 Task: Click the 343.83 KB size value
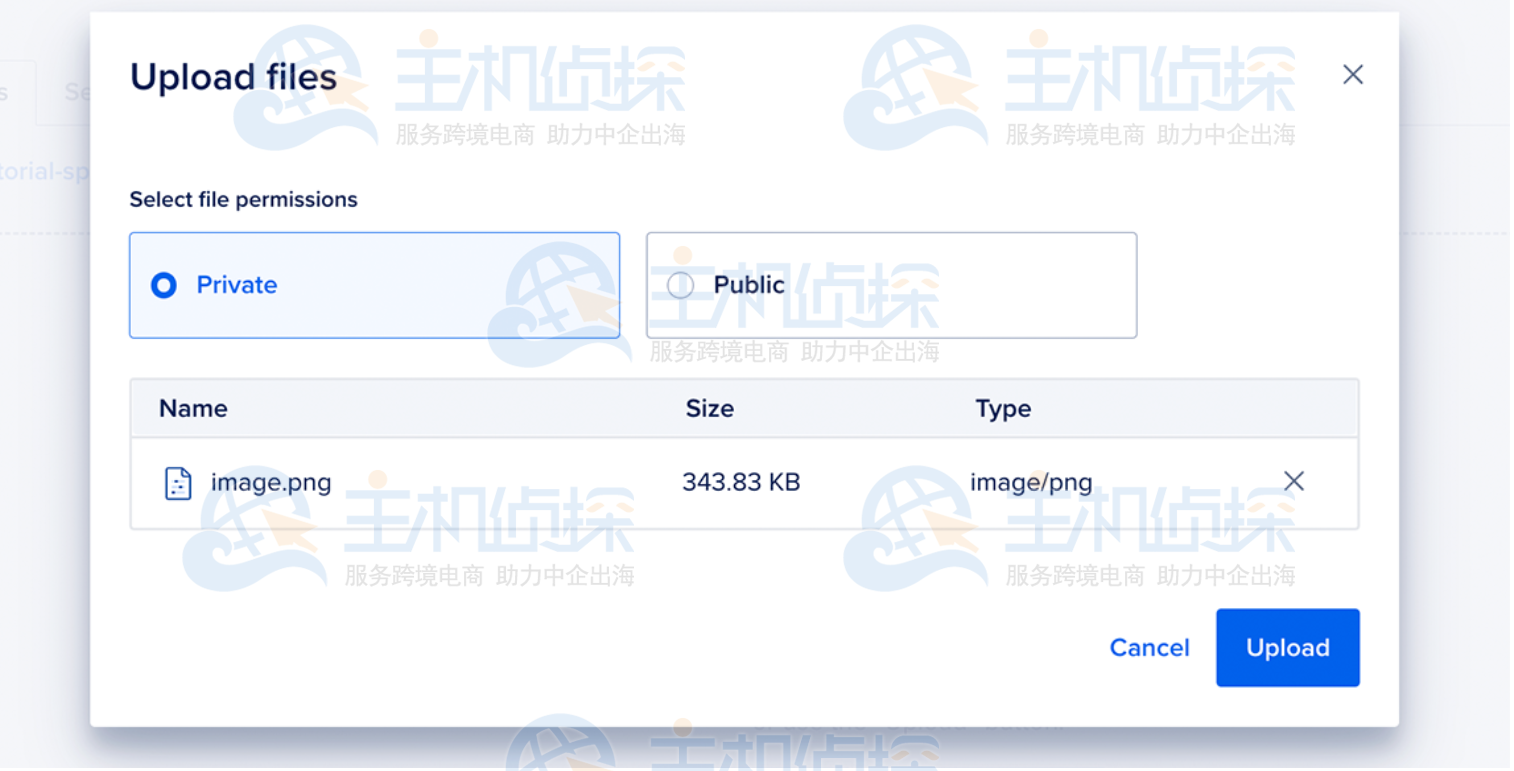(741, 483)
